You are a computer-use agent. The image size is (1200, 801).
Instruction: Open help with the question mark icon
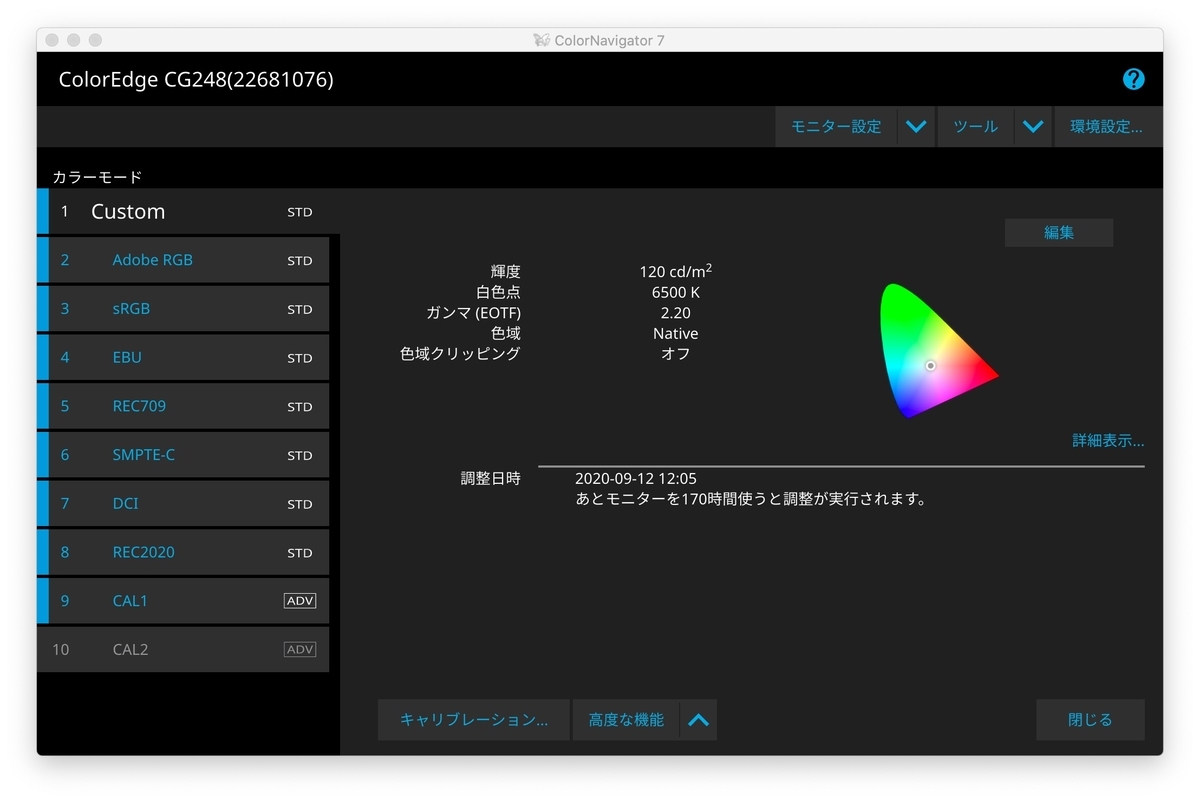1133,79
